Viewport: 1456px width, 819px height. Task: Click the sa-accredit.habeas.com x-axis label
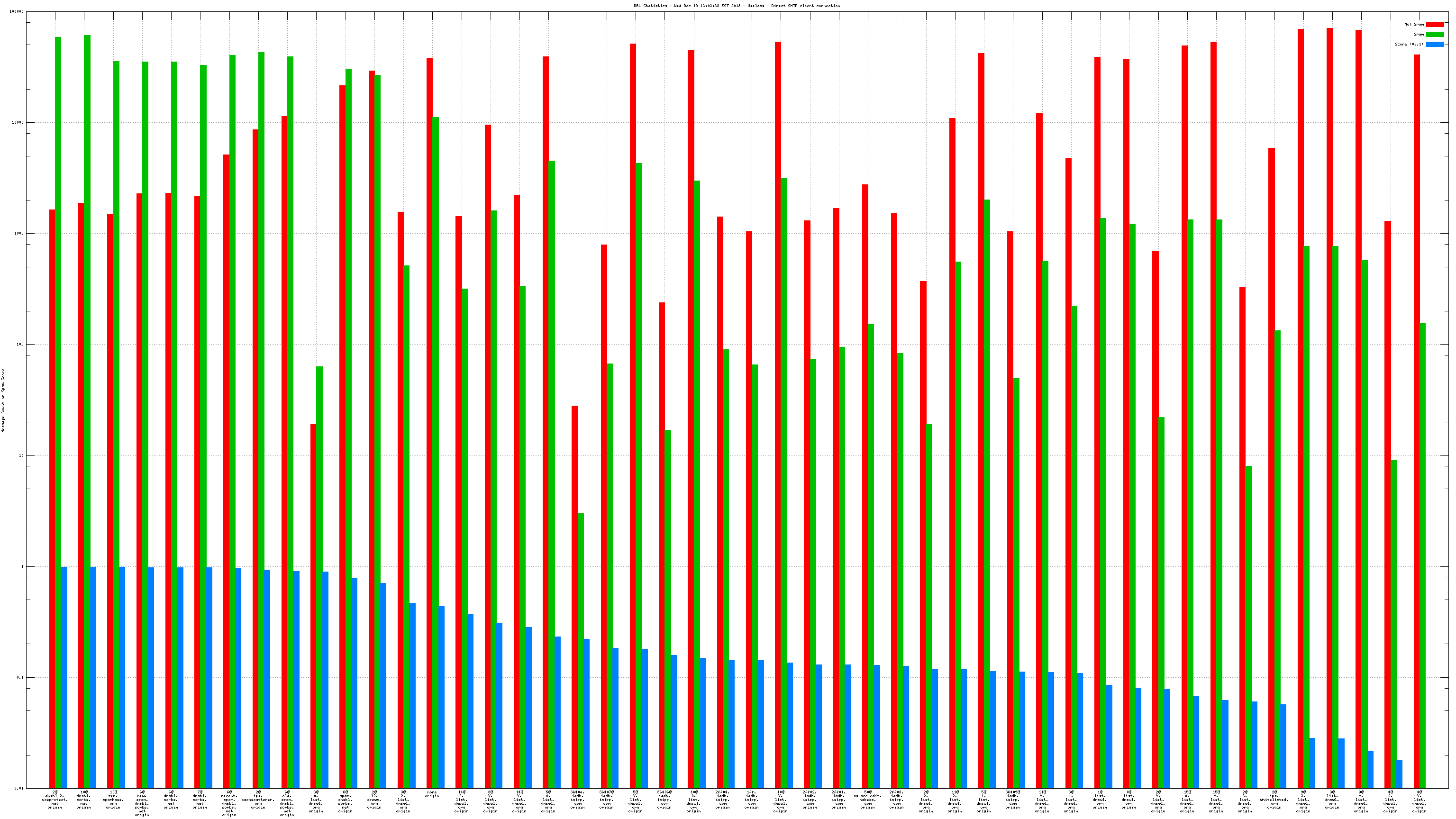[x=868, y=799]
